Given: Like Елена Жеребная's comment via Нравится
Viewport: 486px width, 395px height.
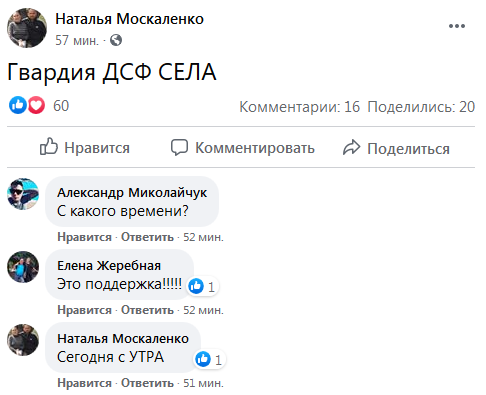Looking at the screenshot, I should point(84,310).
